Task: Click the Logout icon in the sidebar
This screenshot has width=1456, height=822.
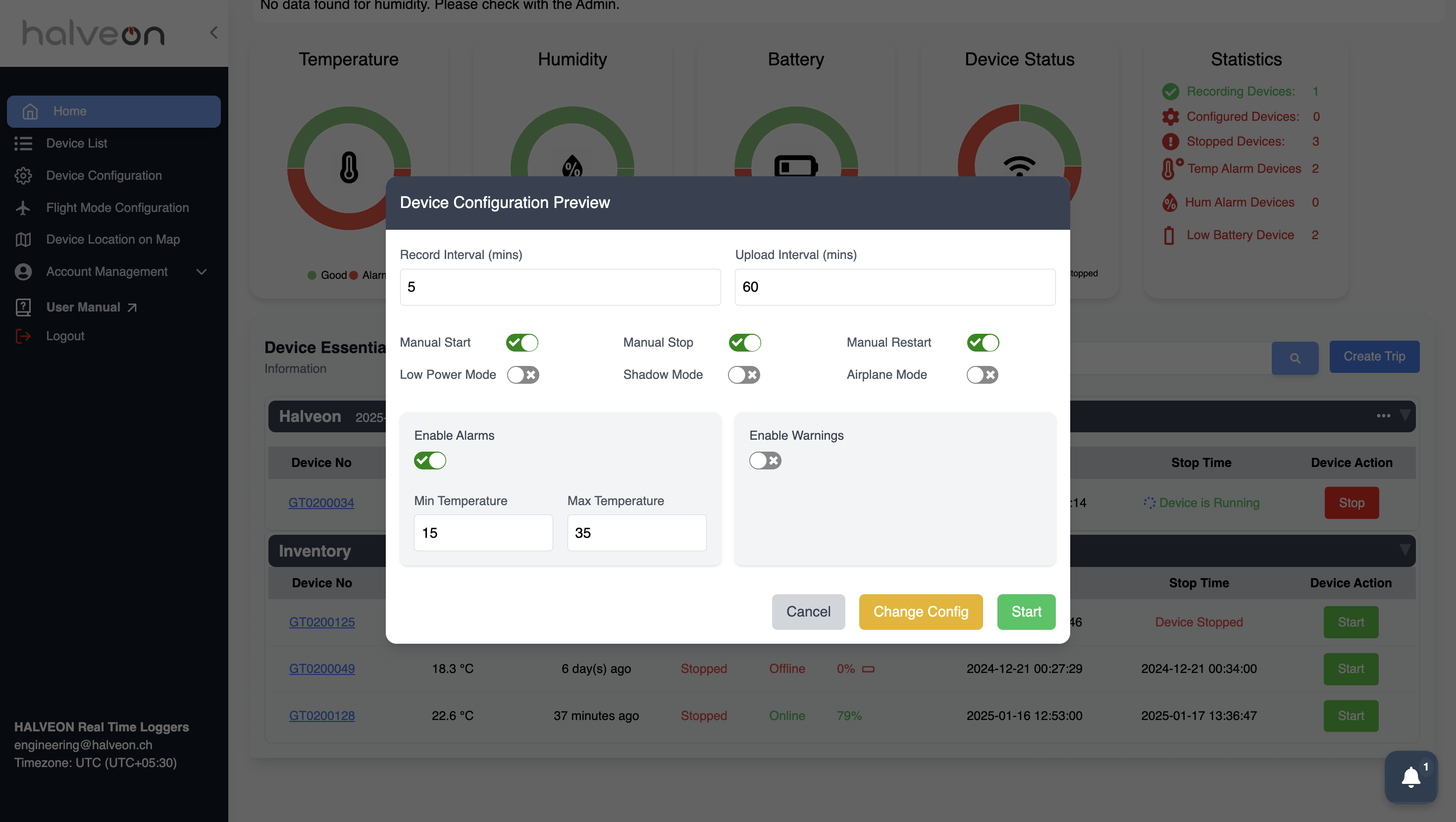Action: point(23,336)
